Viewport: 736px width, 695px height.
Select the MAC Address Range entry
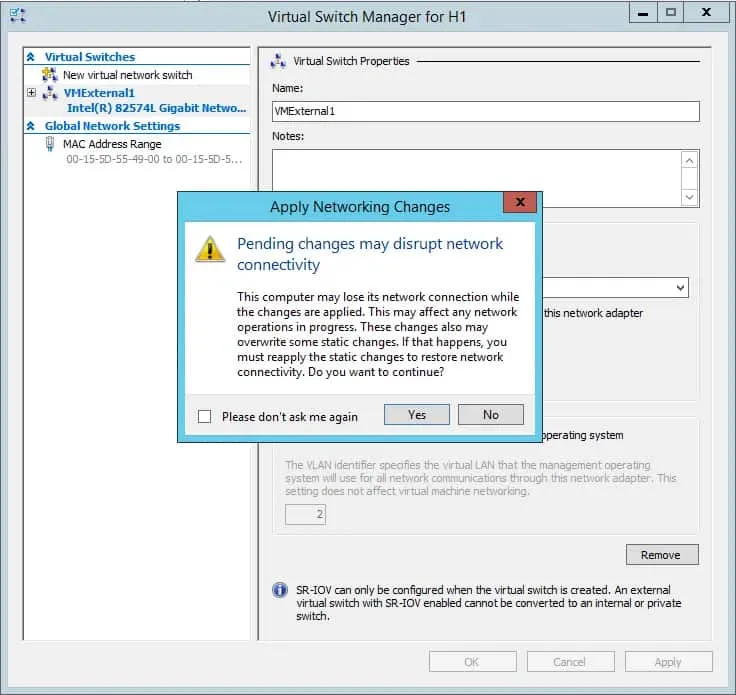tap(112, 144)
